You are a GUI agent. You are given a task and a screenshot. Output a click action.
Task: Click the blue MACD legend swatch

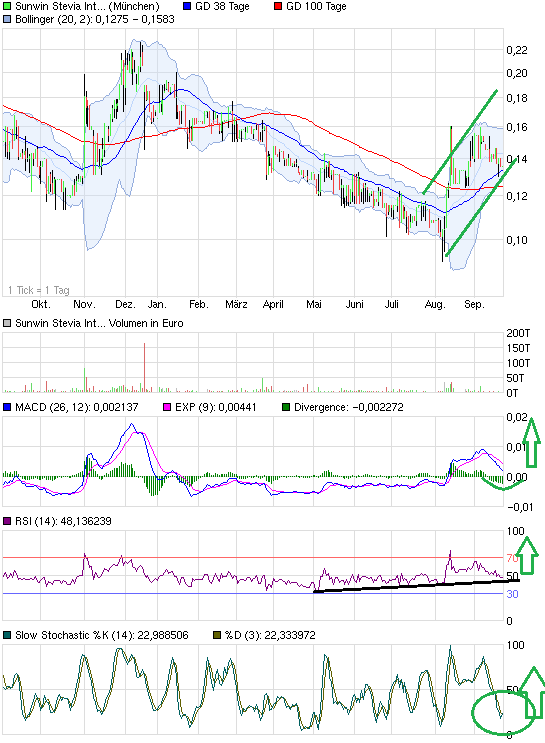tap(7, 407)
